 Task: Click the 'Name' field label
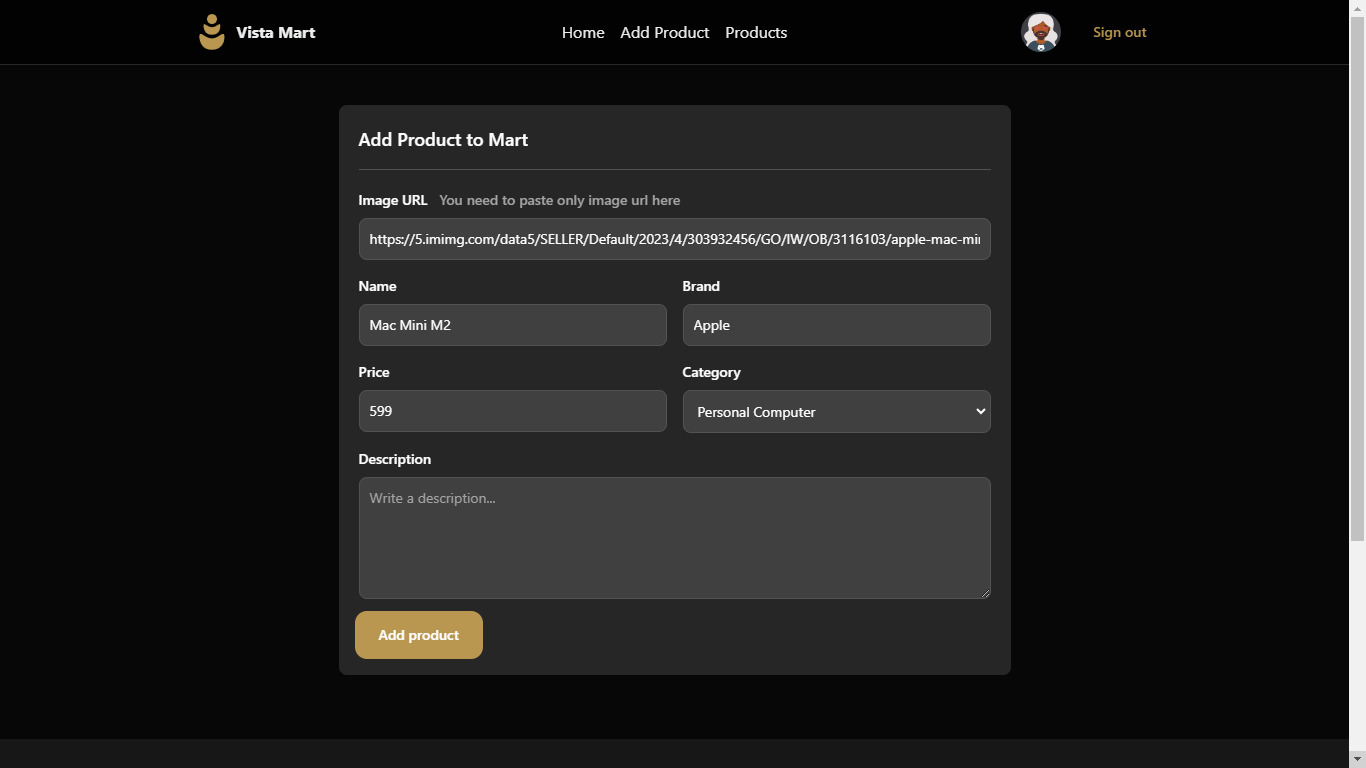coord(378,286)
